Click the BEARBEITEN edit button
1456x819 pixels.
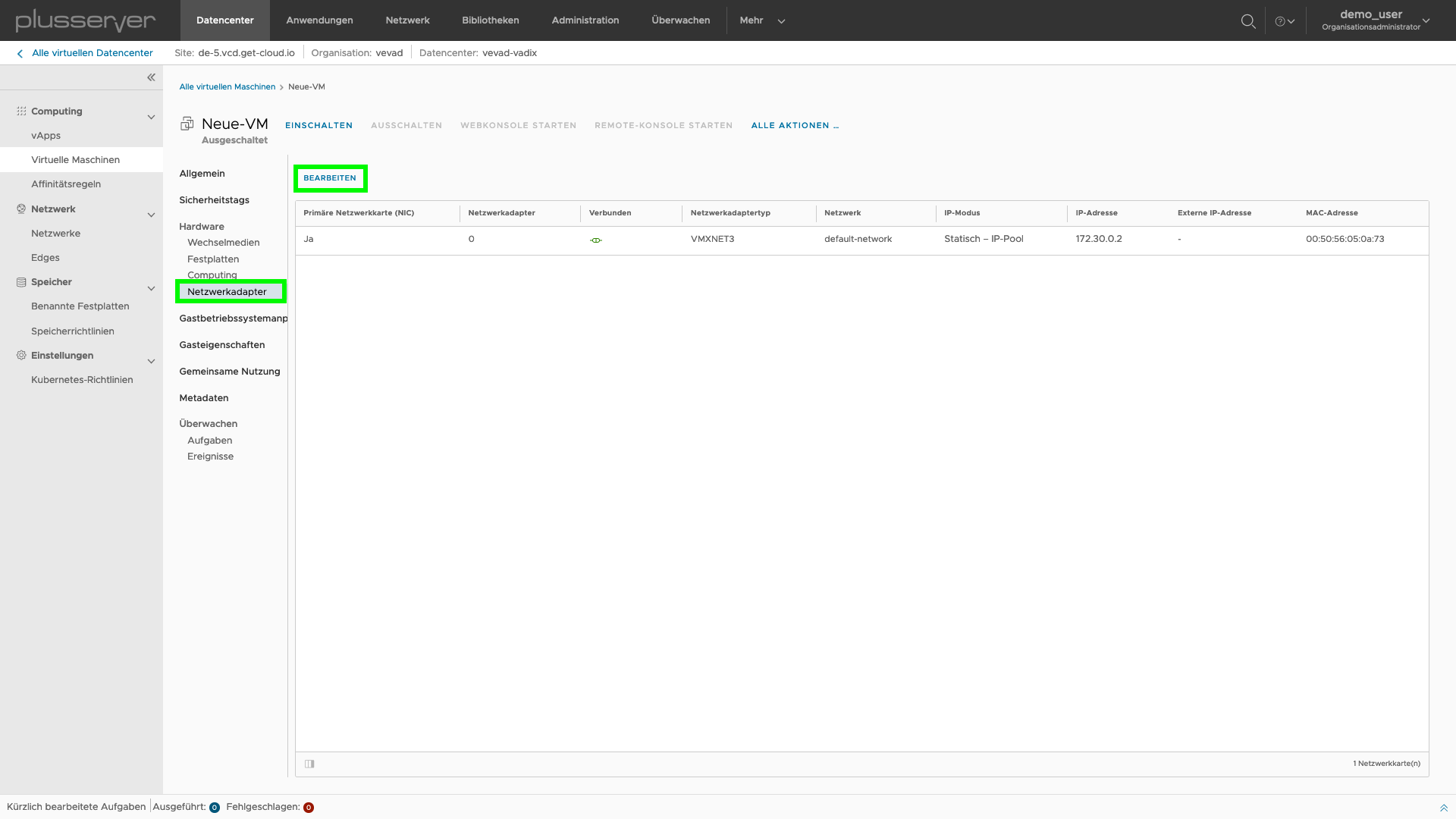pyautogui.click(x=330, y=178)
